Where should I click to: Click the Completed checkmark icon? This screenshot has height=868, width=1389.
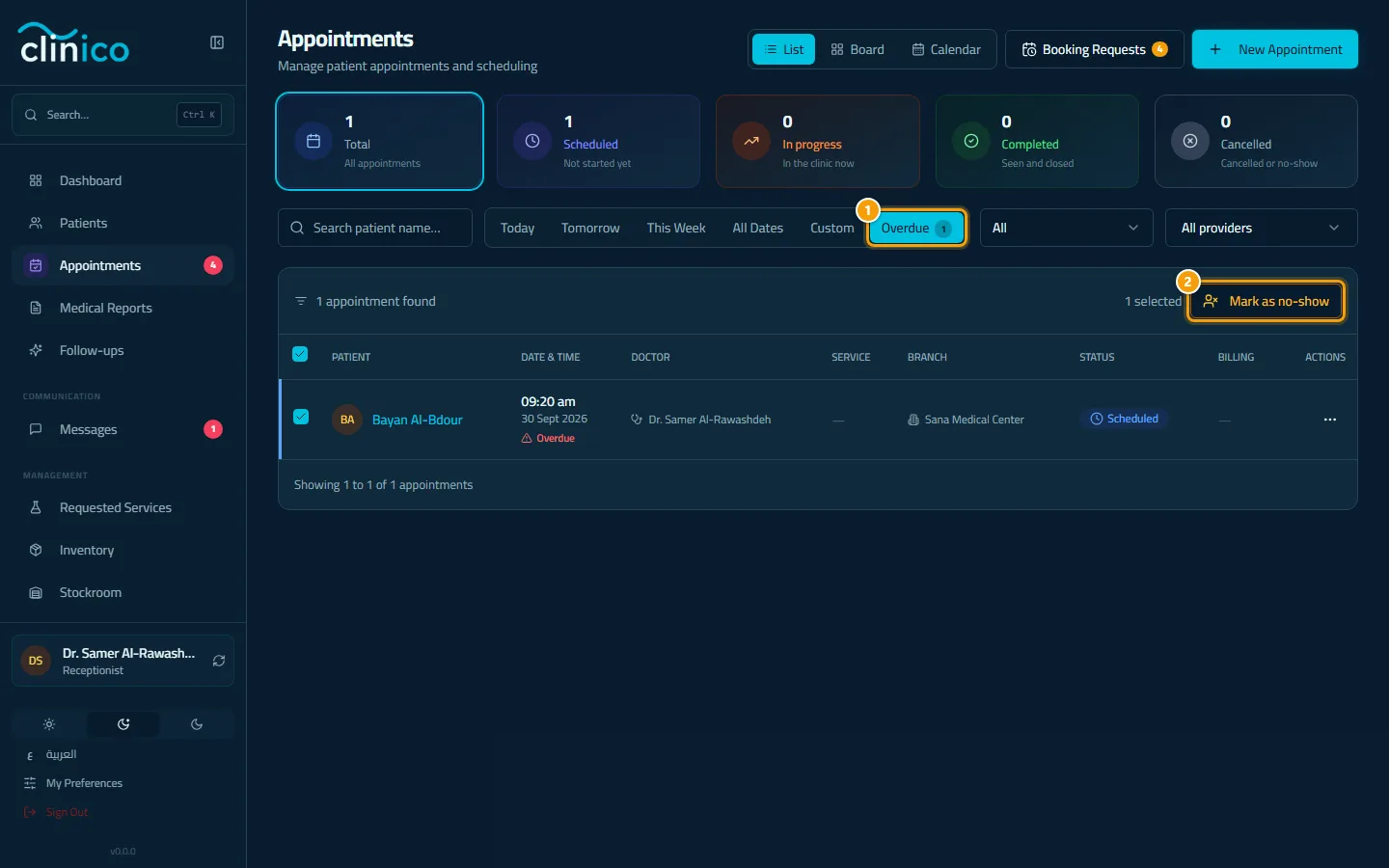point(971,141)
